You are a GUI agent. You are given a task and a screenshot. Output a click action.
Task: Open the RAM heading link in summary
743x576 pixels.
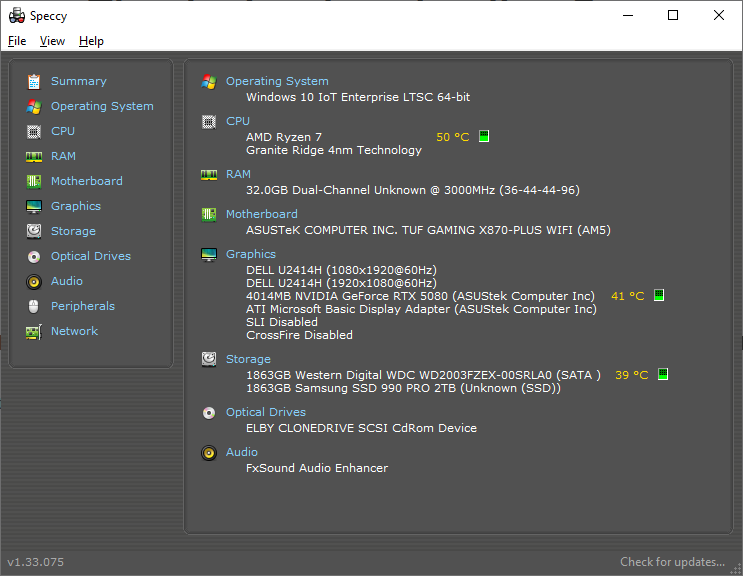(x=238, y=175)
